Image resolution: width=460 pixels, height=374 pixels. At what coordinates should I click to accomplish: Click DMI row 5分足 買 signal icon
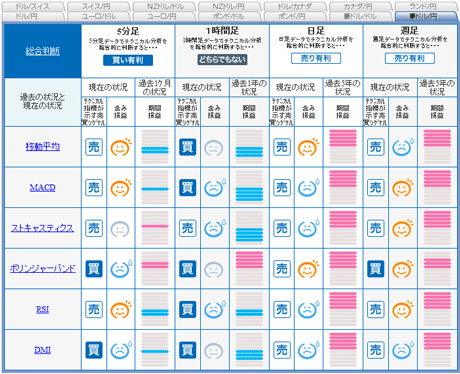pos(94,350)
